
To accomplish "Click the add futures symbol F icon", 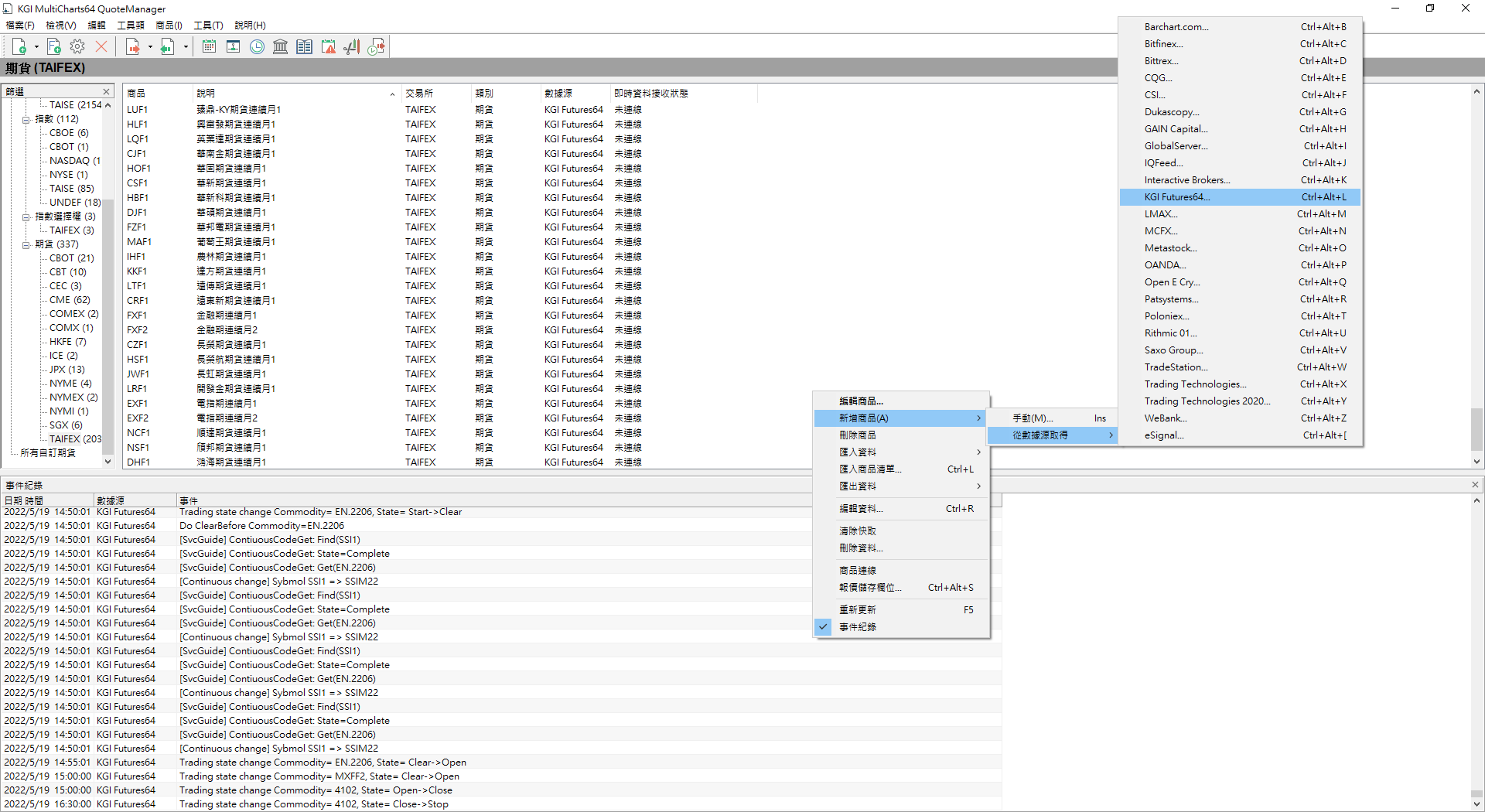I will (53, 46).
